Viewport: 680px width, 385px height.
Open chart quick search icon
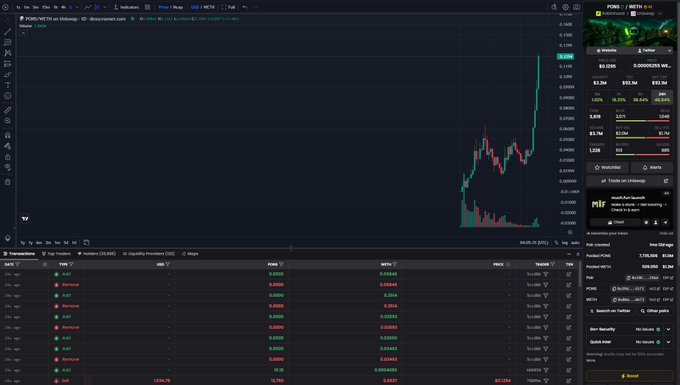tap(554, 7)
